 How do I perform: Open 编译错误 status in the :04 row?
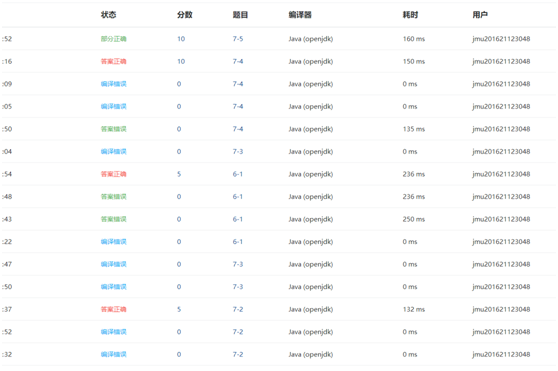[x=114, y=152]
